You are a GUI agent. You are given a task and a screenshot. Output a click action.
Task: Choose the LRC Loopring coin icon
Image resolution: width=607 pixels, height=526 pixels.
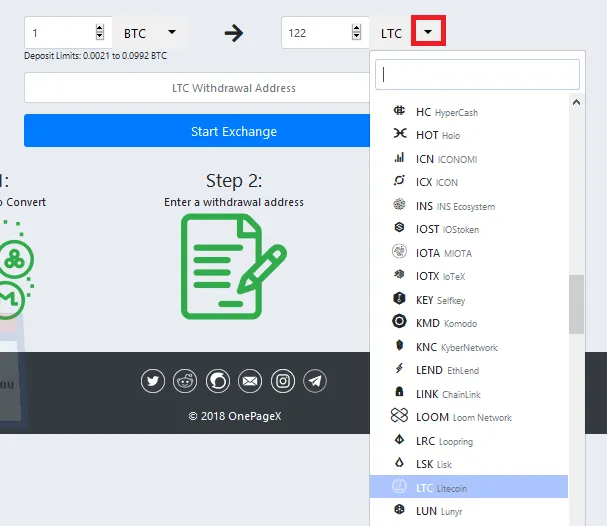tap(399, 439)
